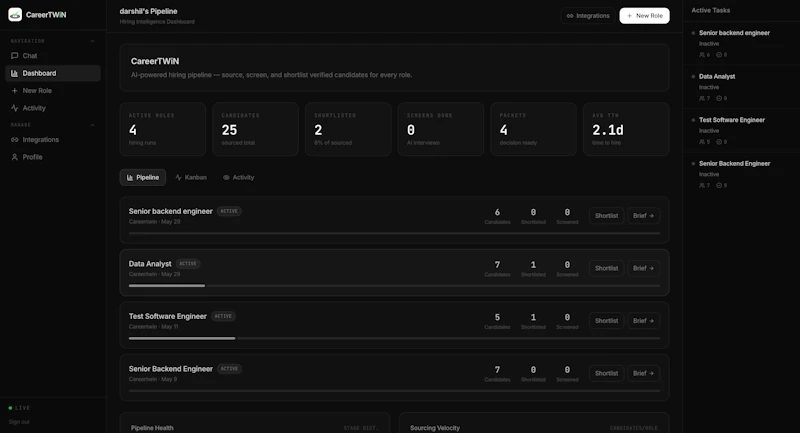Select Dashboard in the sidebar
Screen dimensions: 800x433
[53, 73]
